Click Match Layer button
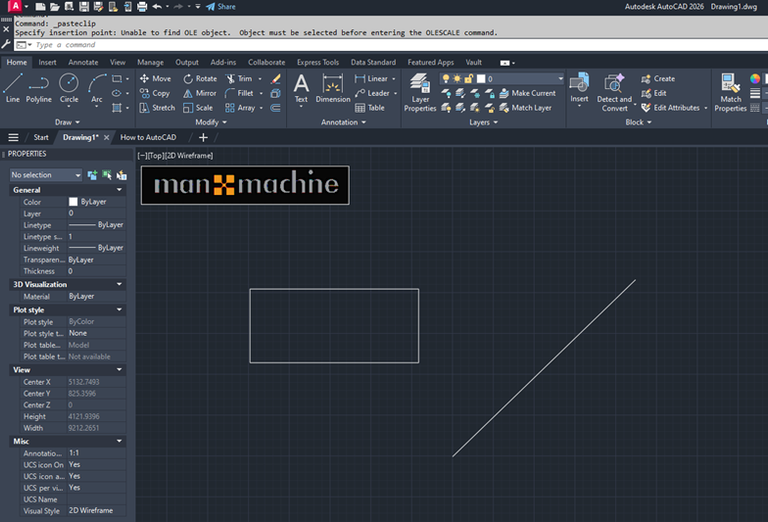Viewport: 768px width, 522px height. pyautogui.click(x=526, y=108)
